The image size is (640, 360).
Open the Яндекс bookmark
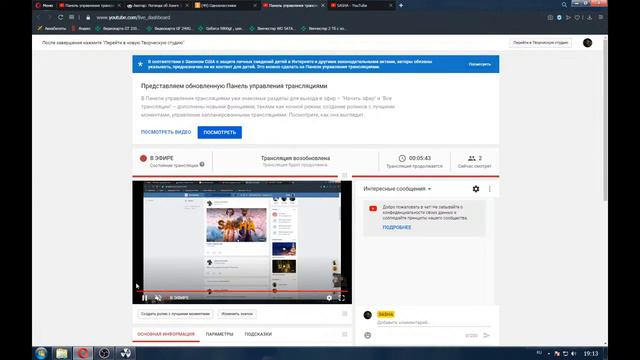tap(81, 29)
